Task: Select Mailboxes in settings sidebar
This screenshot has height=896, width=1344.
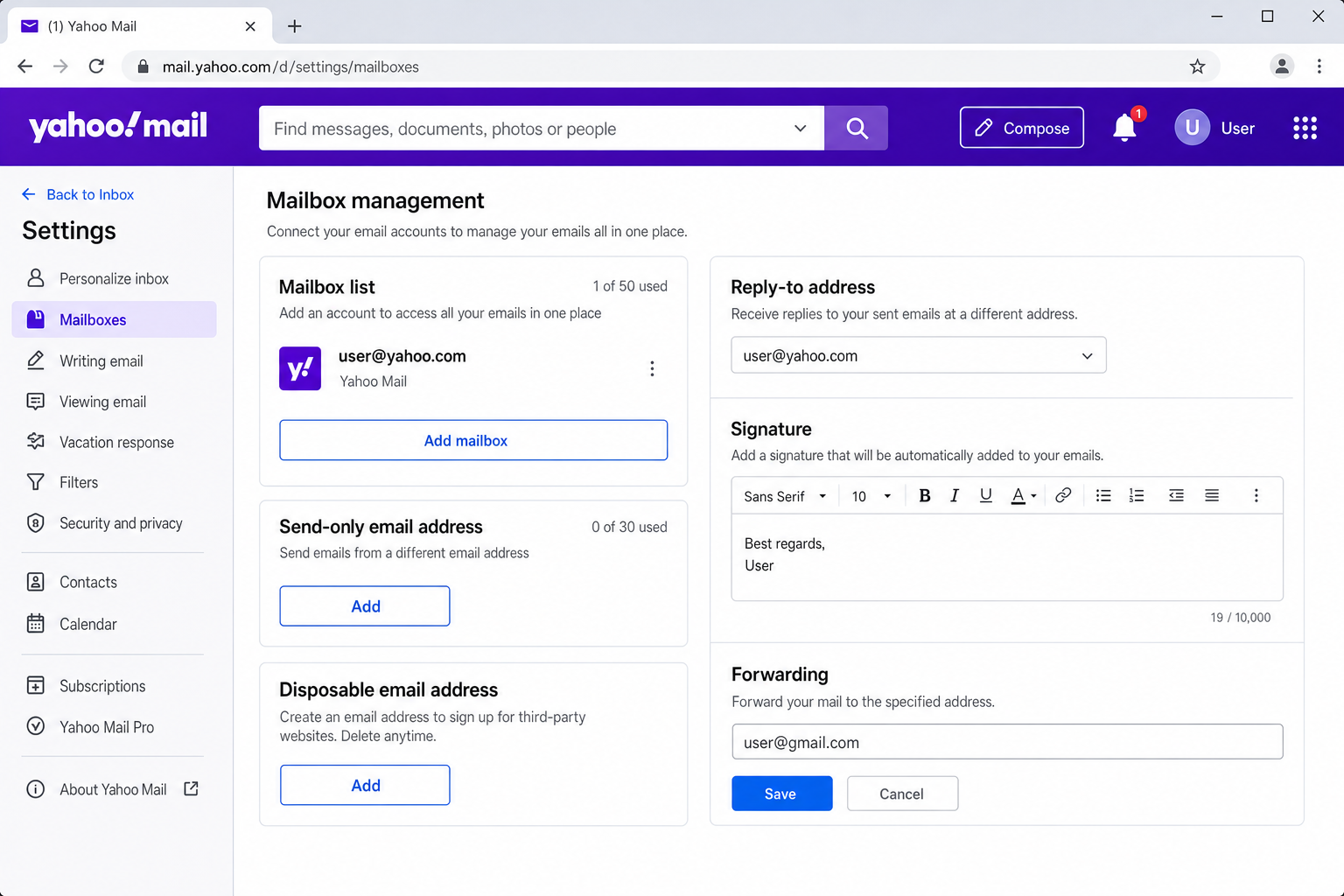Action: (115, 319)
